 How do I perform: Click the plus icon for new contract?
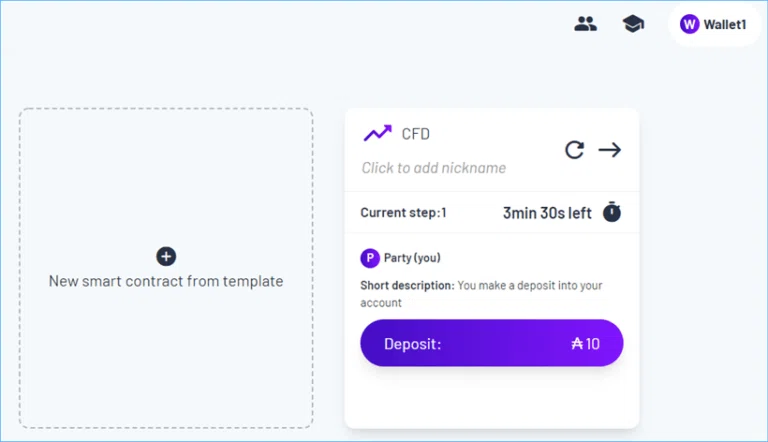tap(166, 256)
